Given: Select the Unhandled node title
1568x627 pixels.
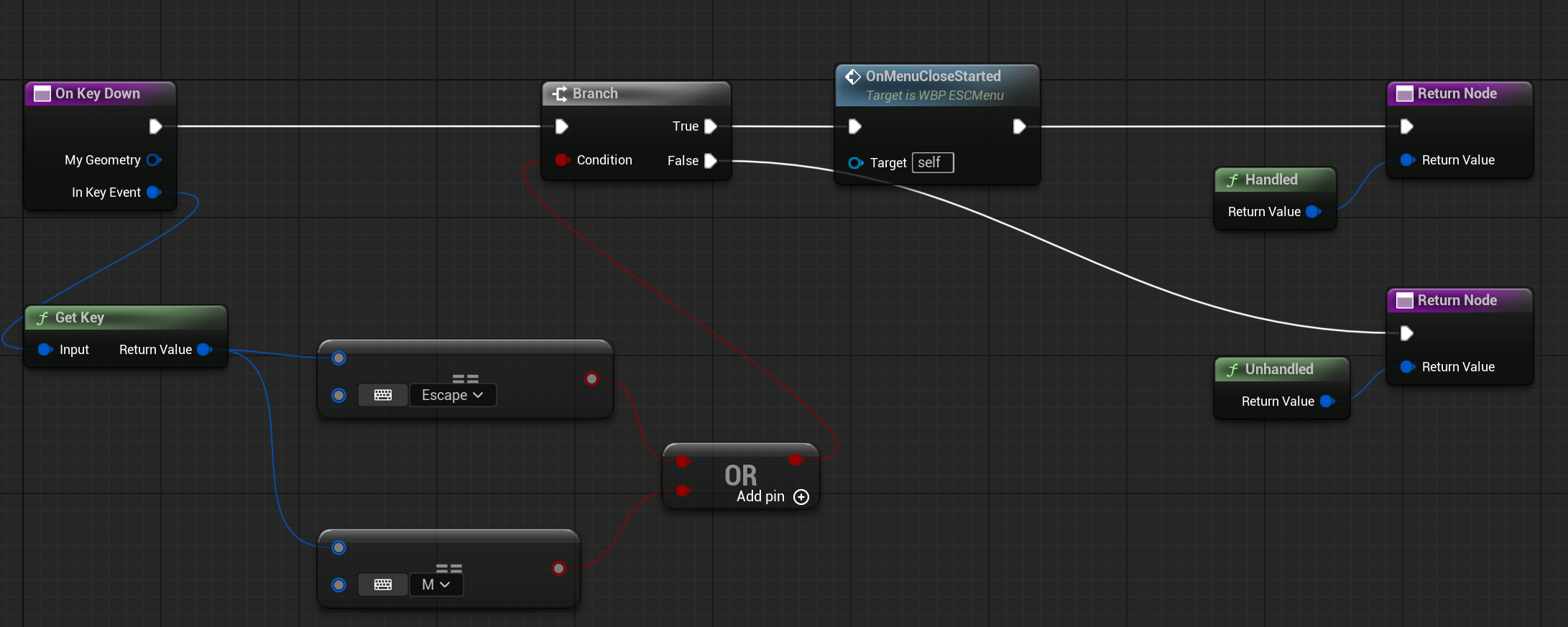Looking at the screenshot, I should (1279, 369).
